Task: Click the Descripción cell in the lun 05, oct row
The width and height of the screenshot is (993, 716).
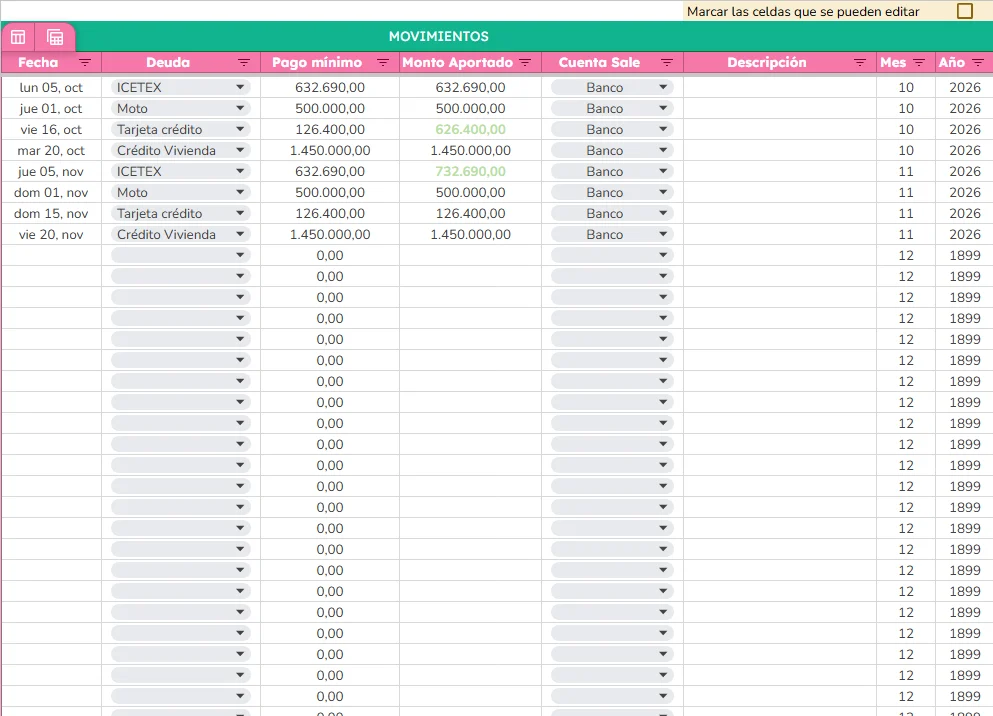Action: (x=780, y=87)
